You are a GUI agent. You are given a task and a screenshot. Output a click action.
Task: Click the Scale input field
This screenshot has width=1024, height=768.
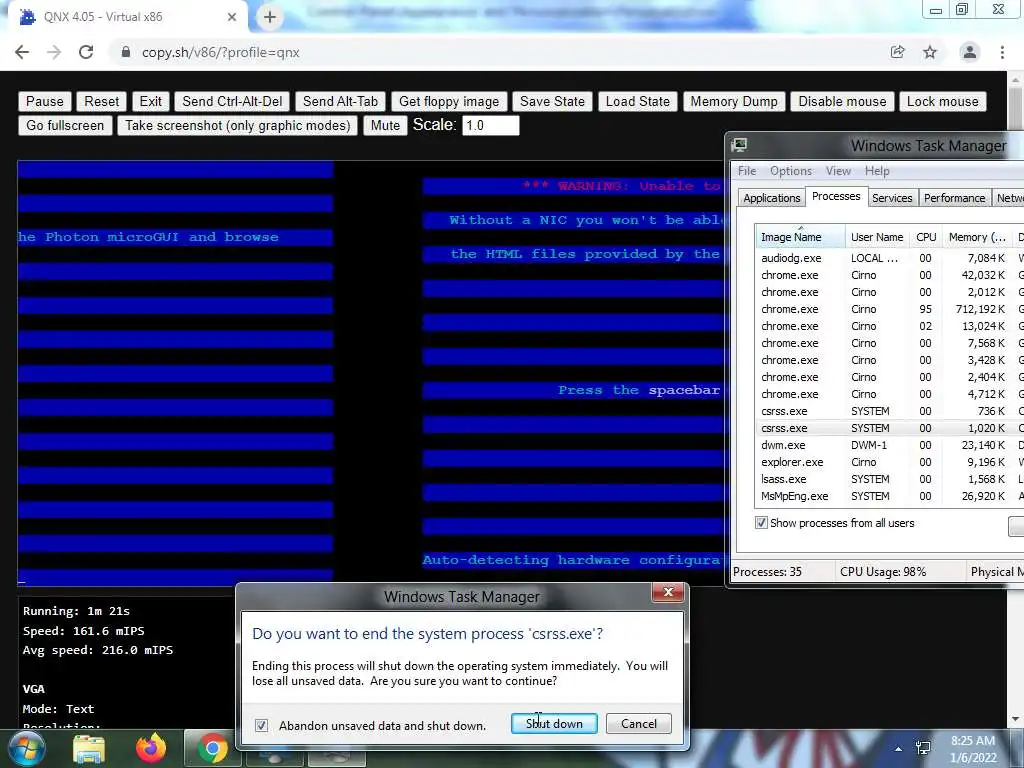pos(490,125)
